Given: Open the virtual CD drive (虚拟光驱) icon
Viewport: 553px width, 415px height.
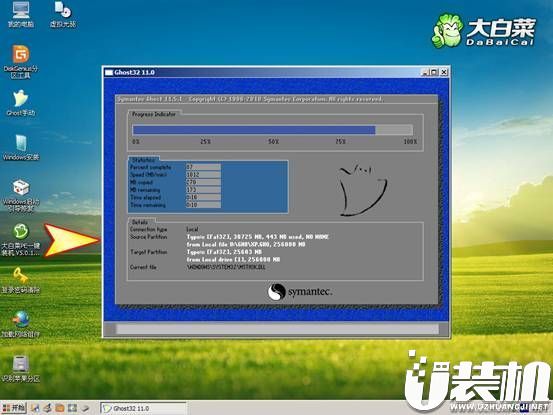Looking at the screenshot, I should 63,14.
